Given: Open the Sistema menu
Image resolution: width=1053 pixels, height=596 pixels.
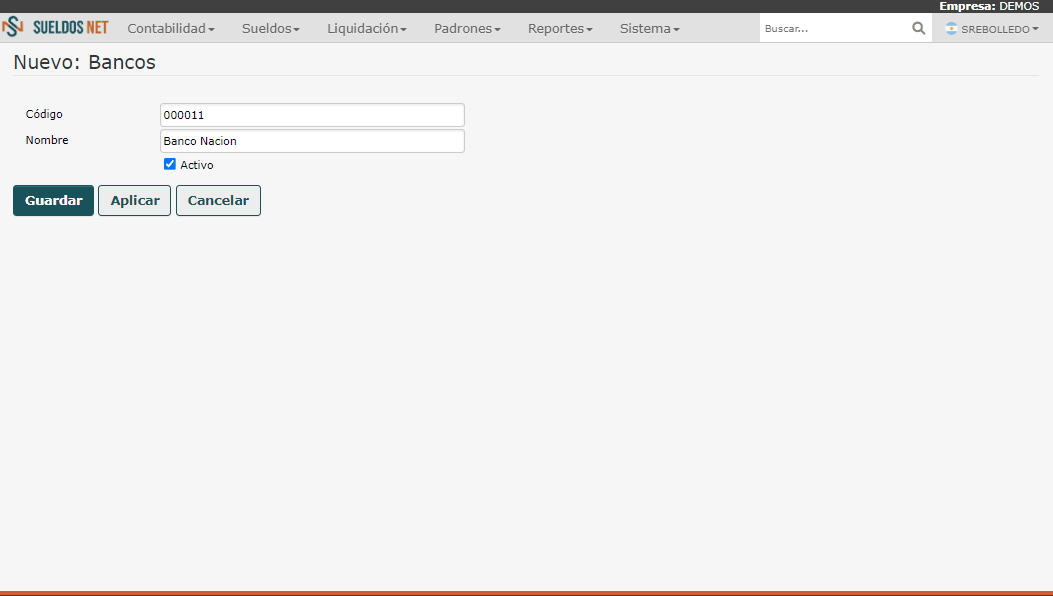Looking at the screenshot, I should (x=649, y=28).
